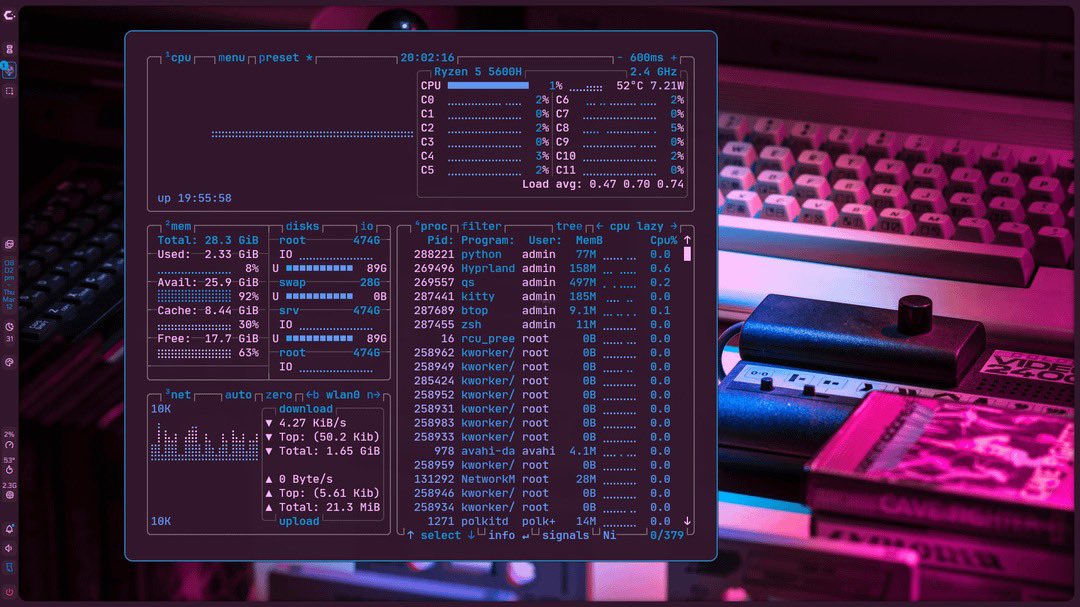1080x607 pixels.
Task: Select the Hyprland process row
Action: 542,268
